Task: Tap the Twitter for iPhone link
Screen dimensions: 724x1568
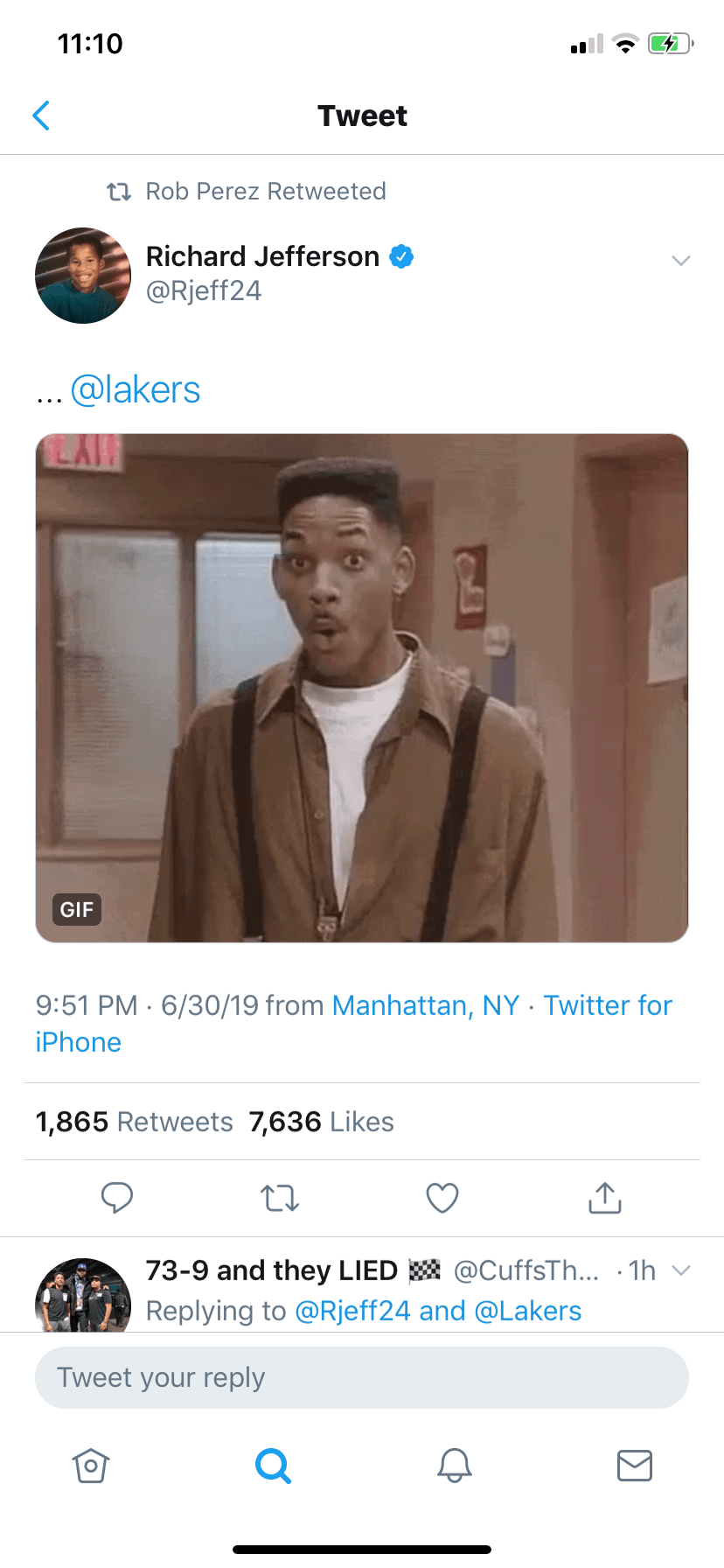Action: 607,1006
